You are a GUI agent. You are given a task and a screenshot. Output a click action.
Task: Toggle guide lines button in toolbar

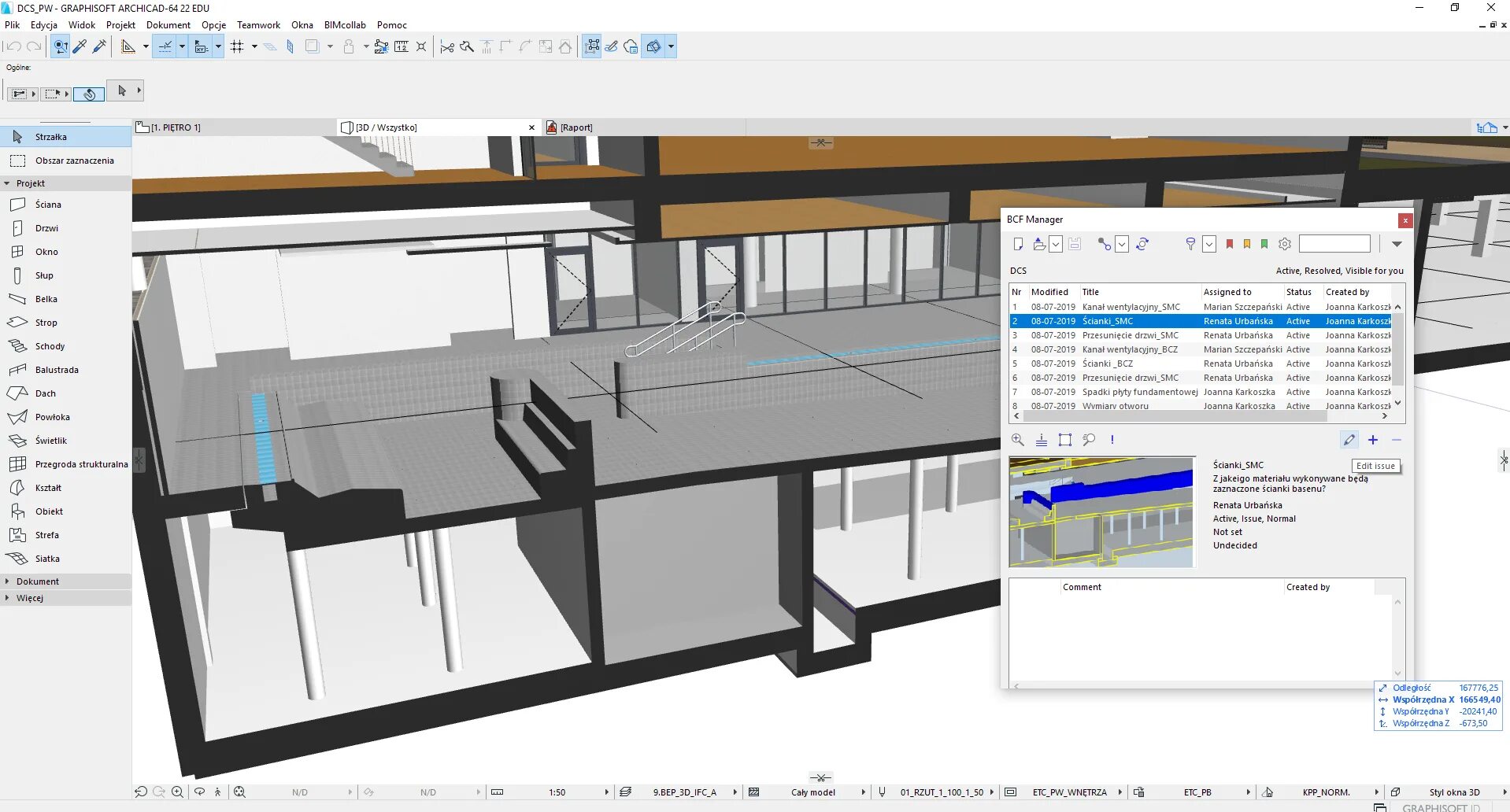click(165, 46)
